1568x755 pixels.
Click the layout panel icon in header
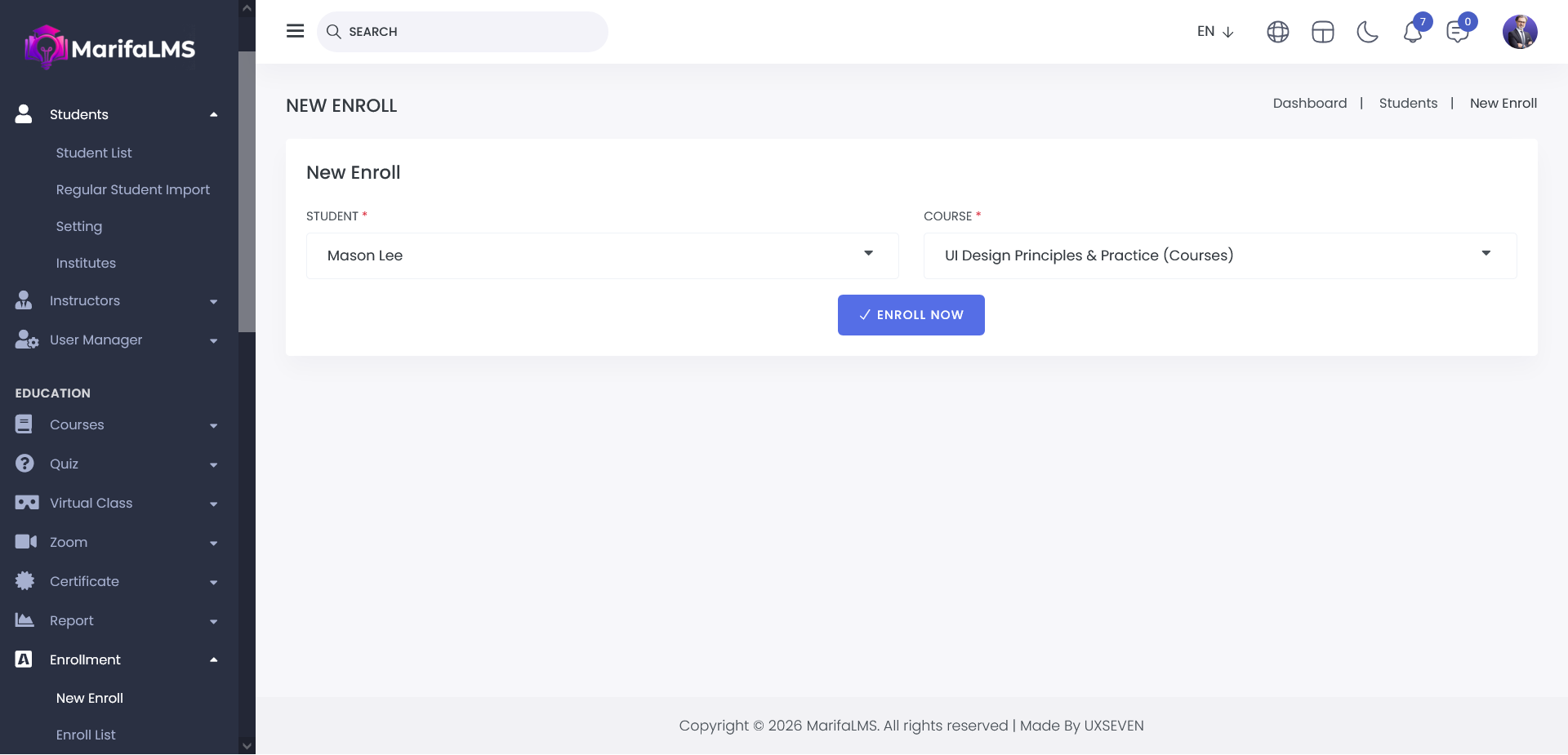click(x=1322, y=32)
